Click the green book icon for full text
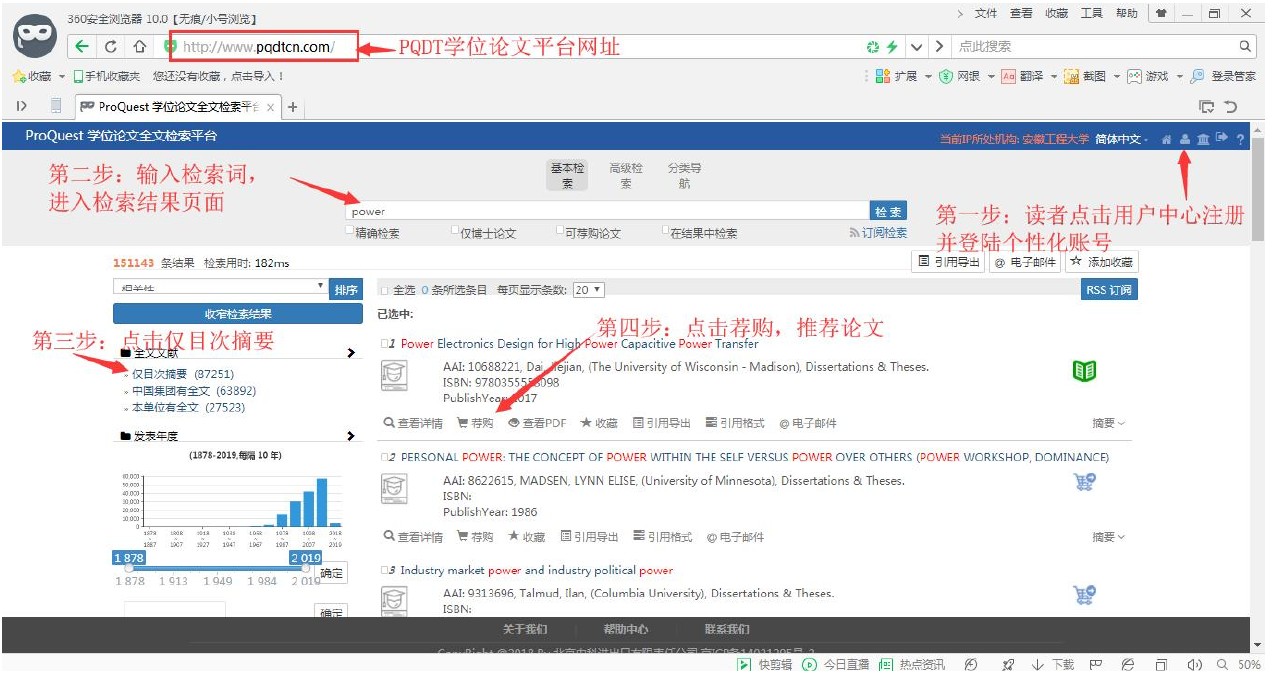The width and height of the screenshot is (1271, 676). [1086, 369]
